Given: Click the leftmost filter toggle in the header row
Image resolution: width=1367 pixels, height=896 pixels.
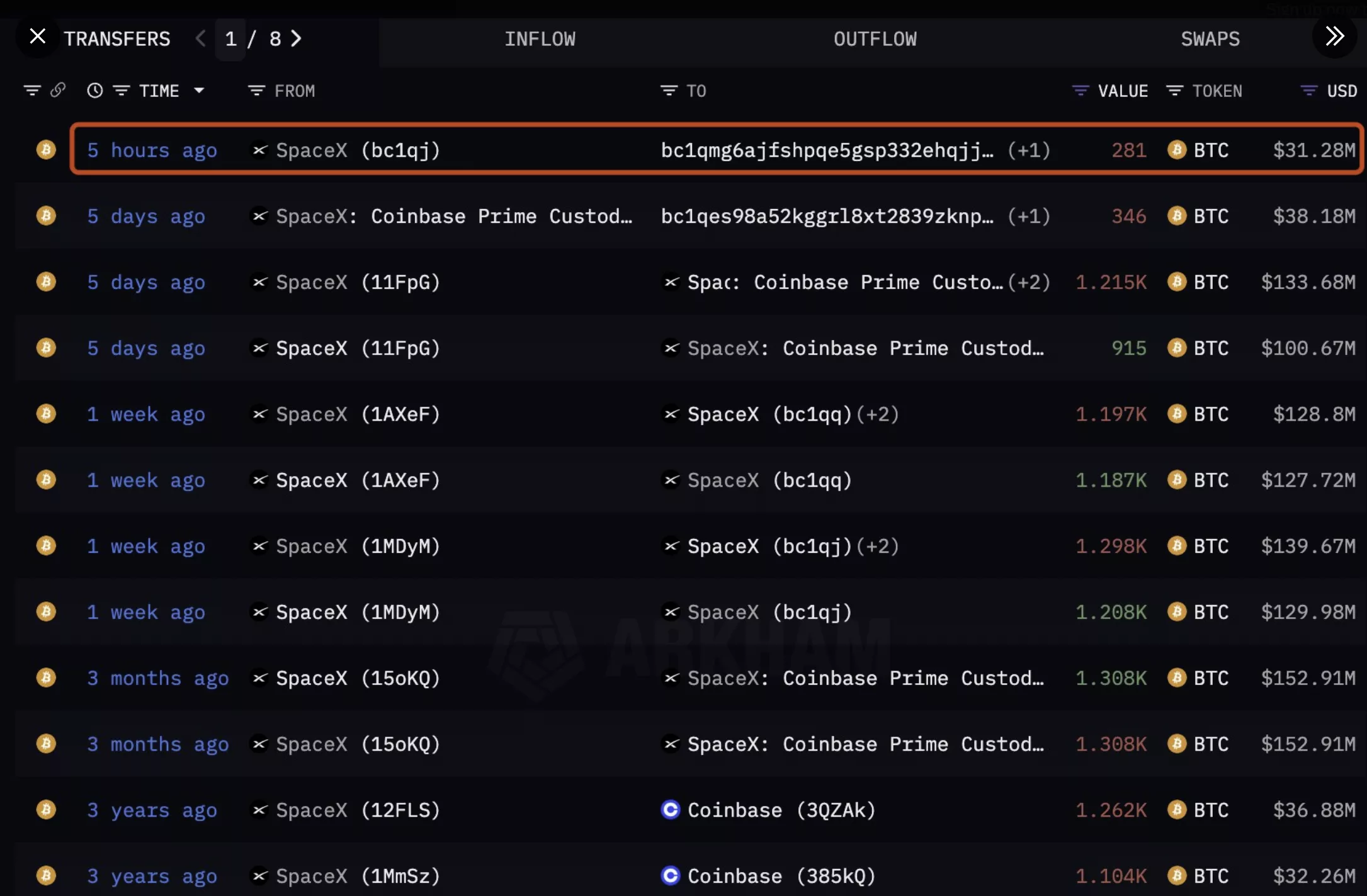Looking at the screenshot, I should 32,90.
